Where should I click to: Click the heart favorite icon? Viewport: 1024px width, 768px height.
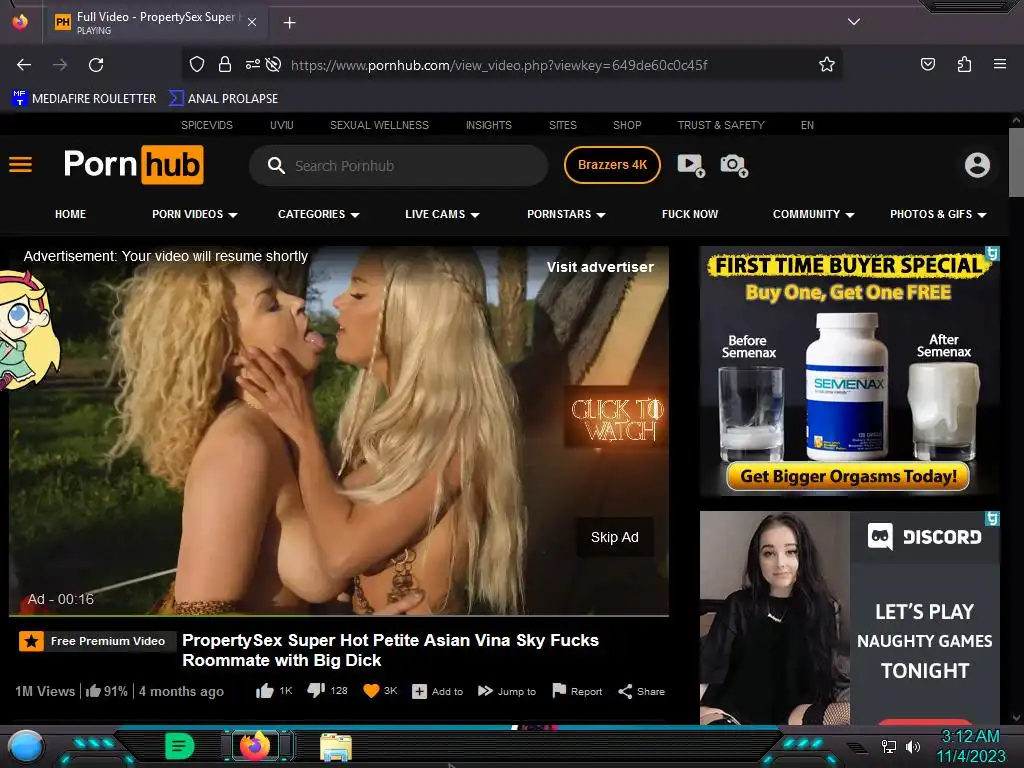[371, 691]
